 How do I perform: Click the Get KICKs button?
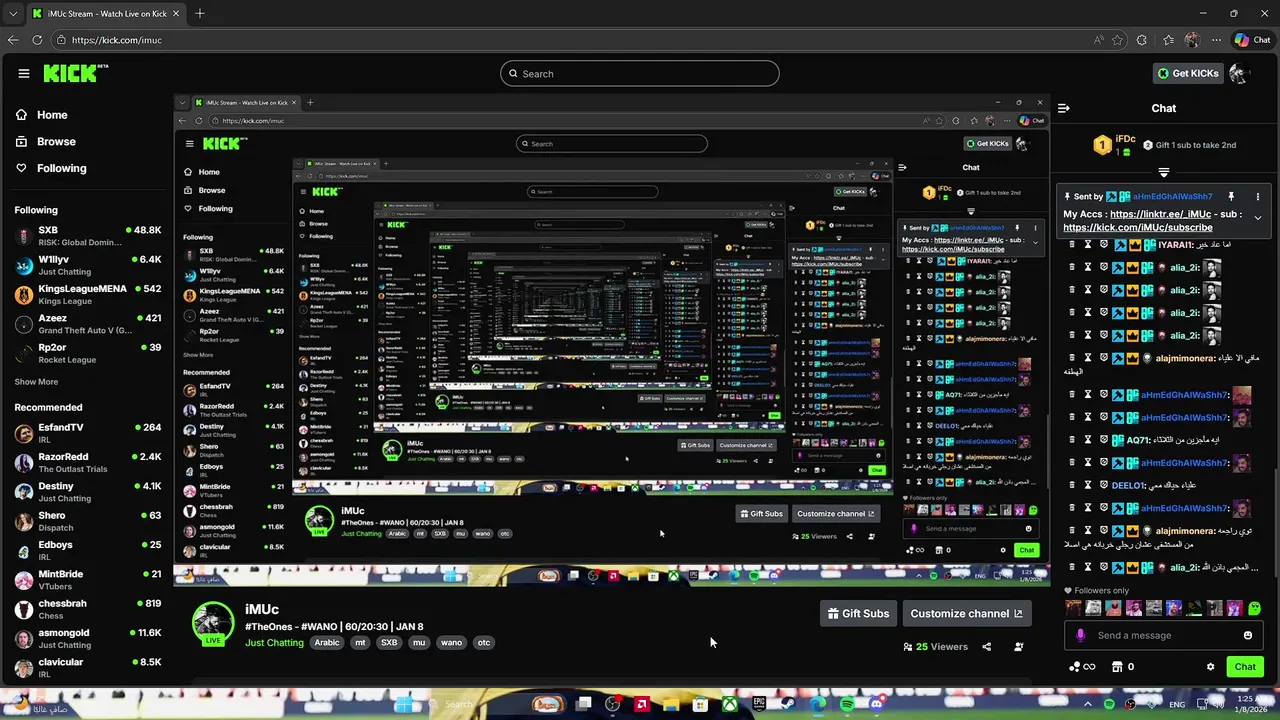point(1188,73)
